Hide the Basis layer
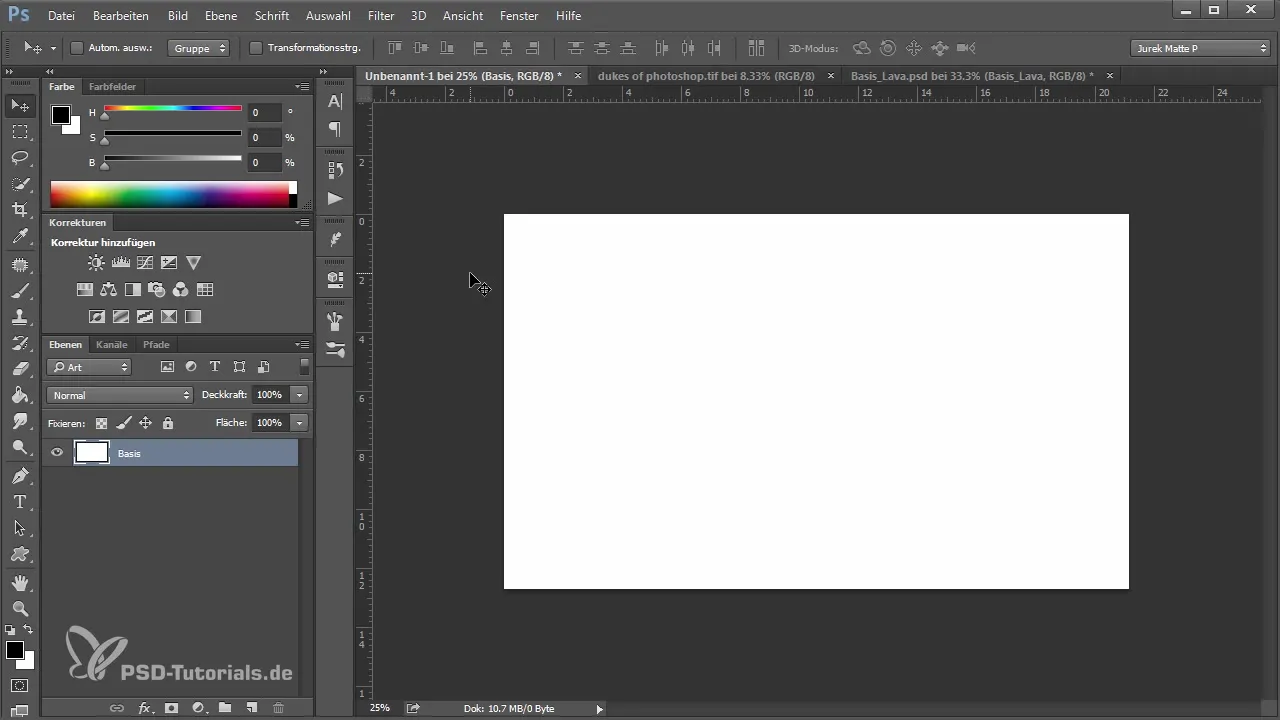The height and width of the screenshot is (720, 1280). click(57, 453)
